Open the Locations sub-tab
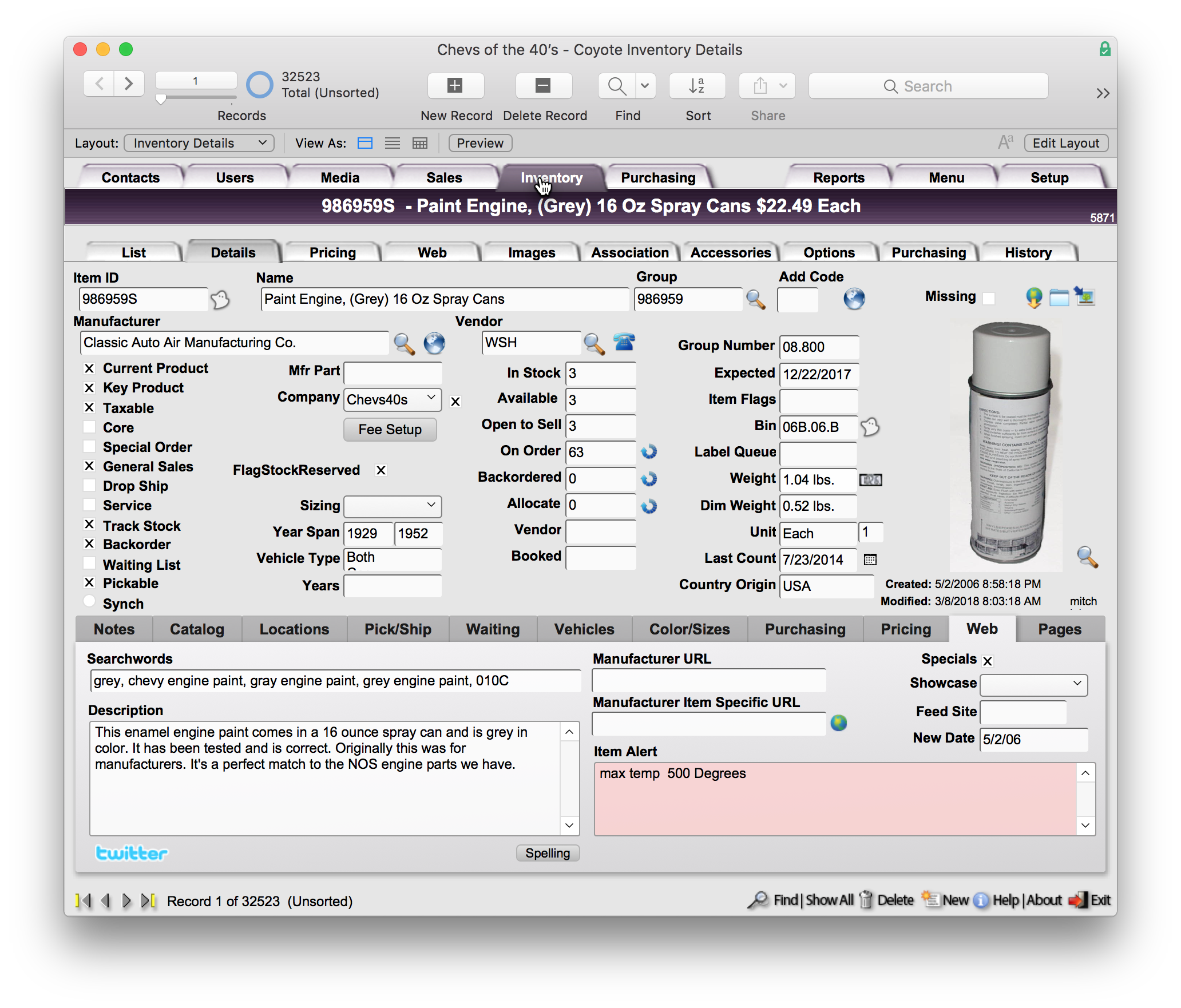 point(294,629)
